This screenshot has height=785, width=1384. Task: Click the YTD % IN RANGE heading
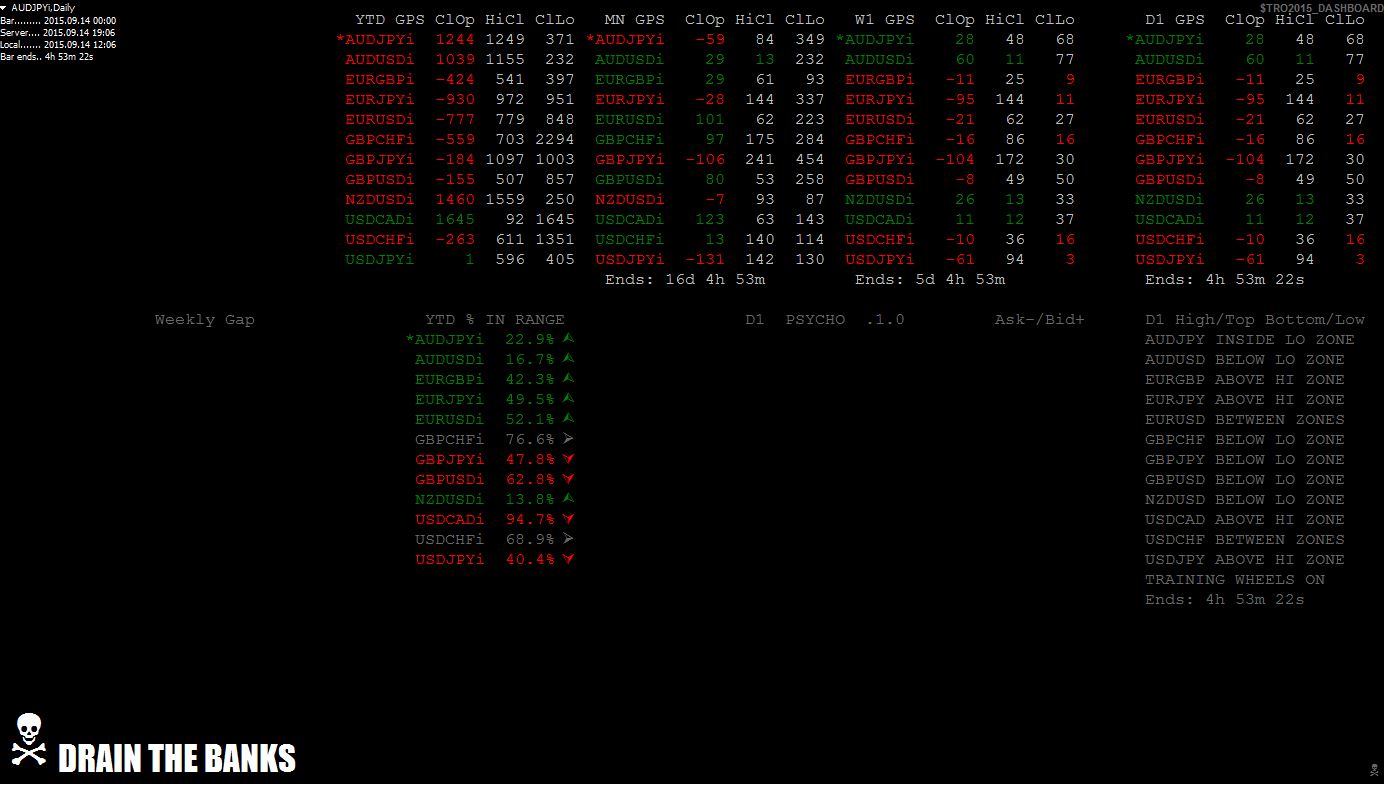495,320
